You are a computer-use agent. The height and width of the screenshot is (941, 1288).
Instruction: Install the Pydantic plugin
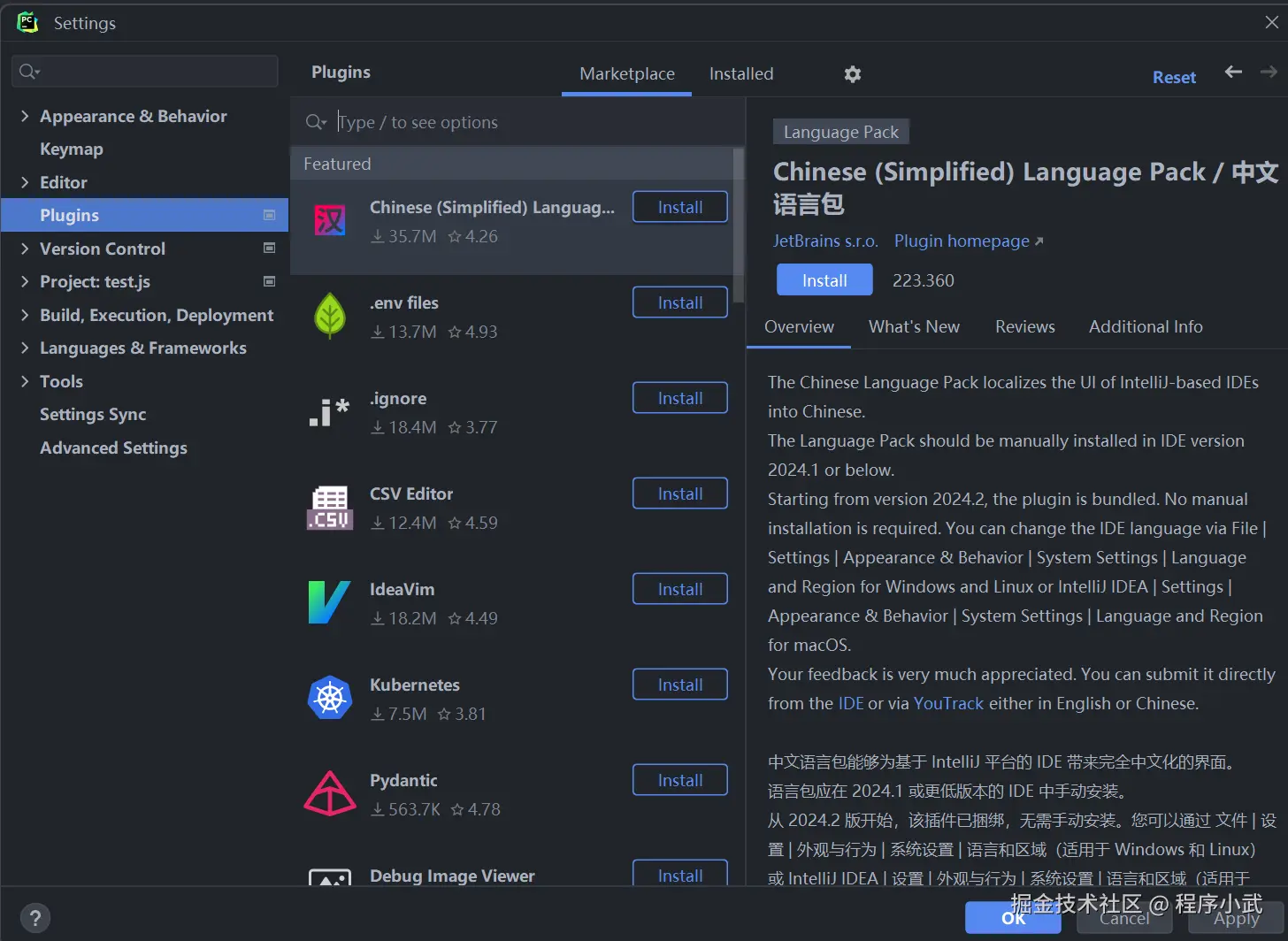(x=680, y=780)
